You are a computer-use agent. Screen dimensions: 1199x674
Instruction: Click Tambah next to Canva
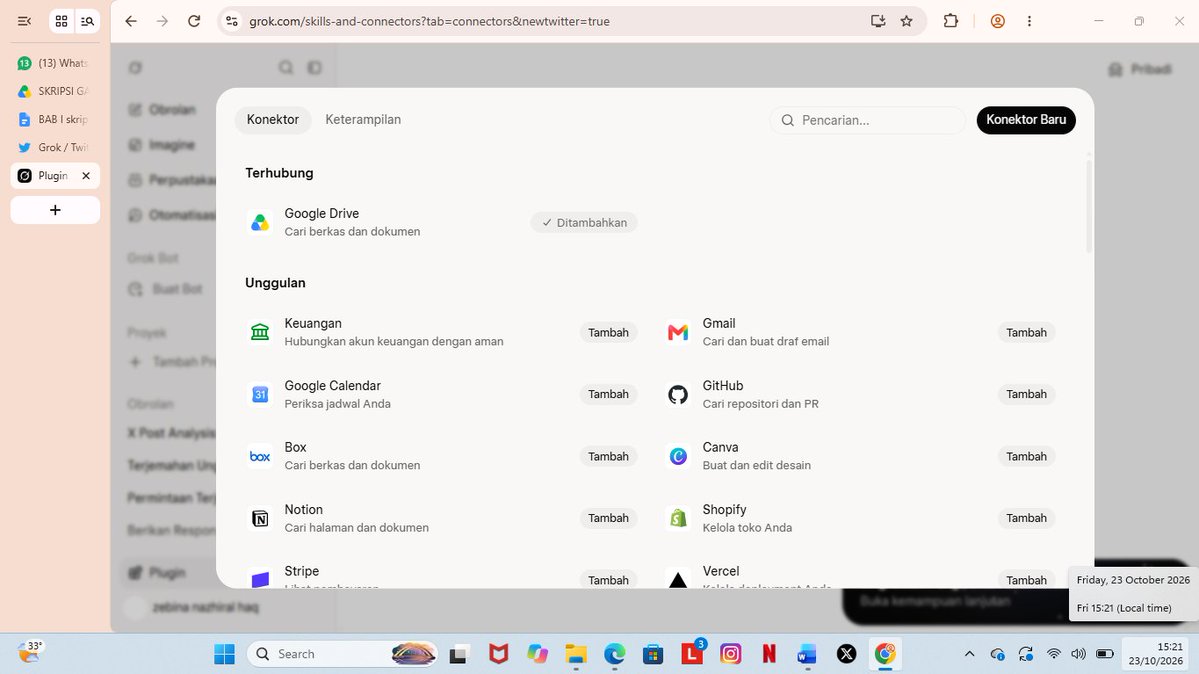1026,456
